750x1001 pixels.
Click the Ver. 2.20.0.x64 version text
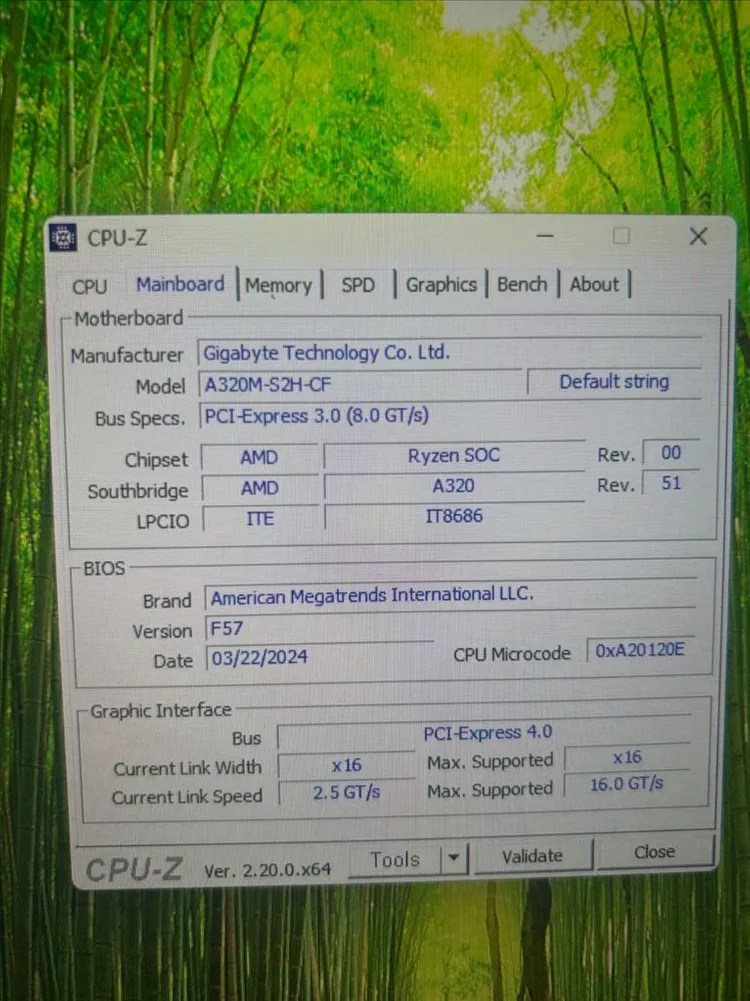(267, 869)
